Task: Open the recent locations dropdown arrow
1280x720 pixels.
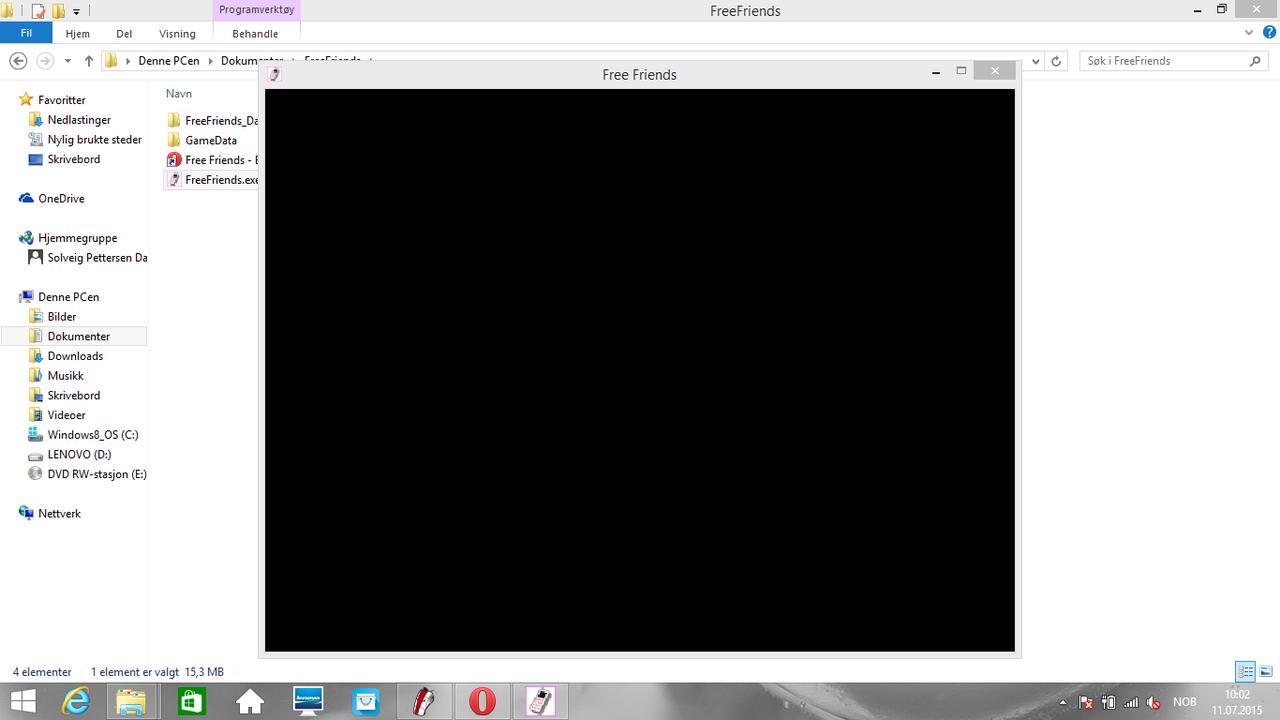Action: pos(67,61)
